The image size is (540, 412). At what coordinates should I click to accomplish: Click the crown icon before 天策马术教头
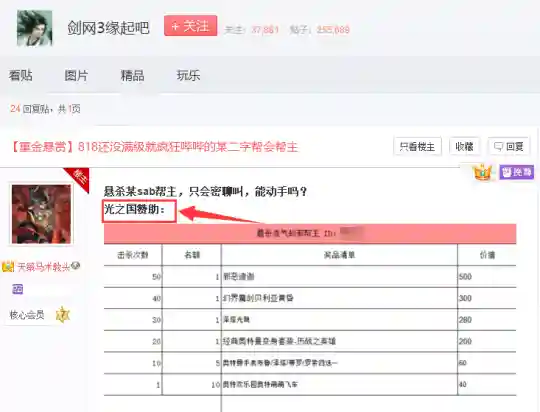(8, 267)
